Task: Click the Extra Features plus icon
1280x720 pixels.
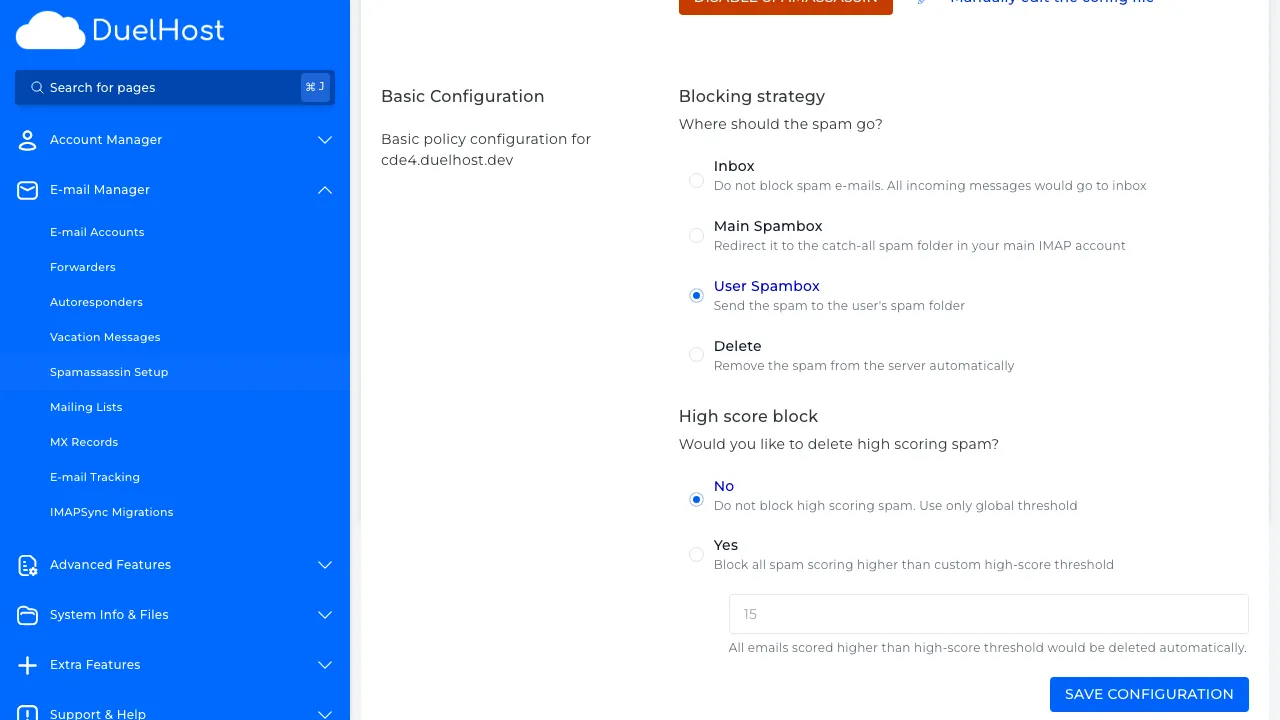Action: [27, 665]
